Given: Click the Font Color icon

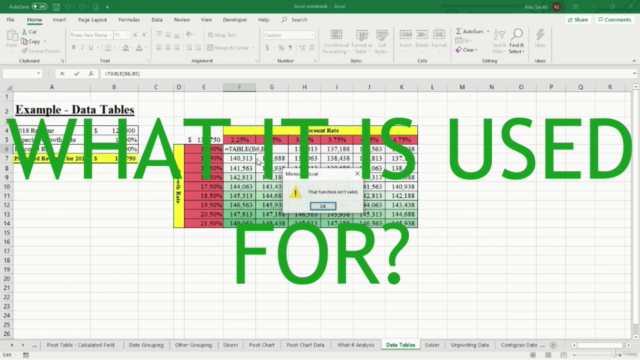Looking at the screenshot, I should click(x=139, y=48).
